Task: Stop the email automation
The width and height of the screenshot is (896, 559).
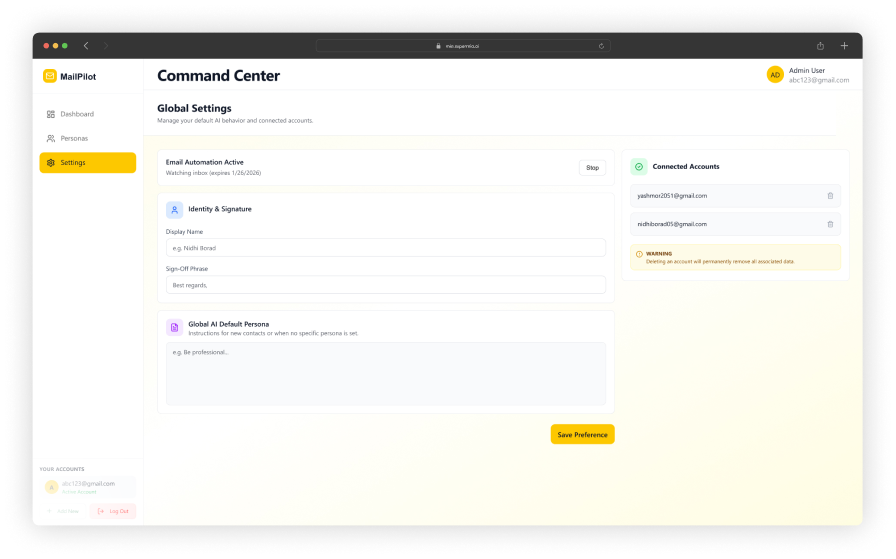Action: coord(593,167)
